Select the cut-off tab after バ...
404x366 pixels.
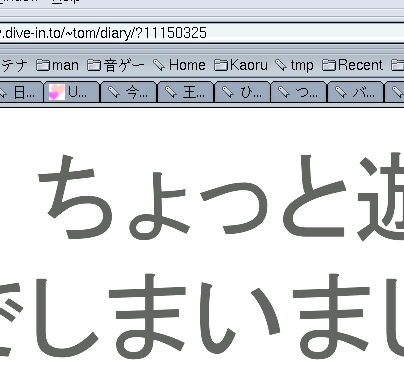tap(395, 92)
